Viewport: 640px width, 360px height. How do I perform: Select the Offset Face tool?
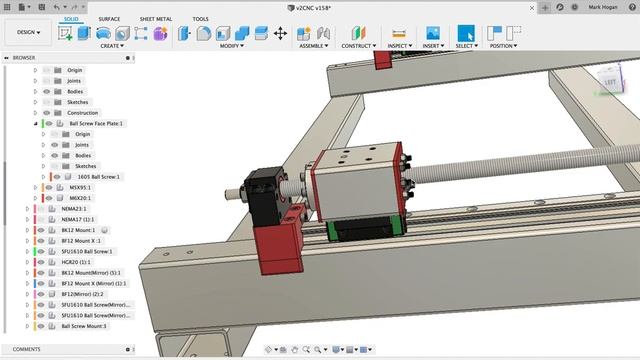pyautogui.click(x=261, y=33)
